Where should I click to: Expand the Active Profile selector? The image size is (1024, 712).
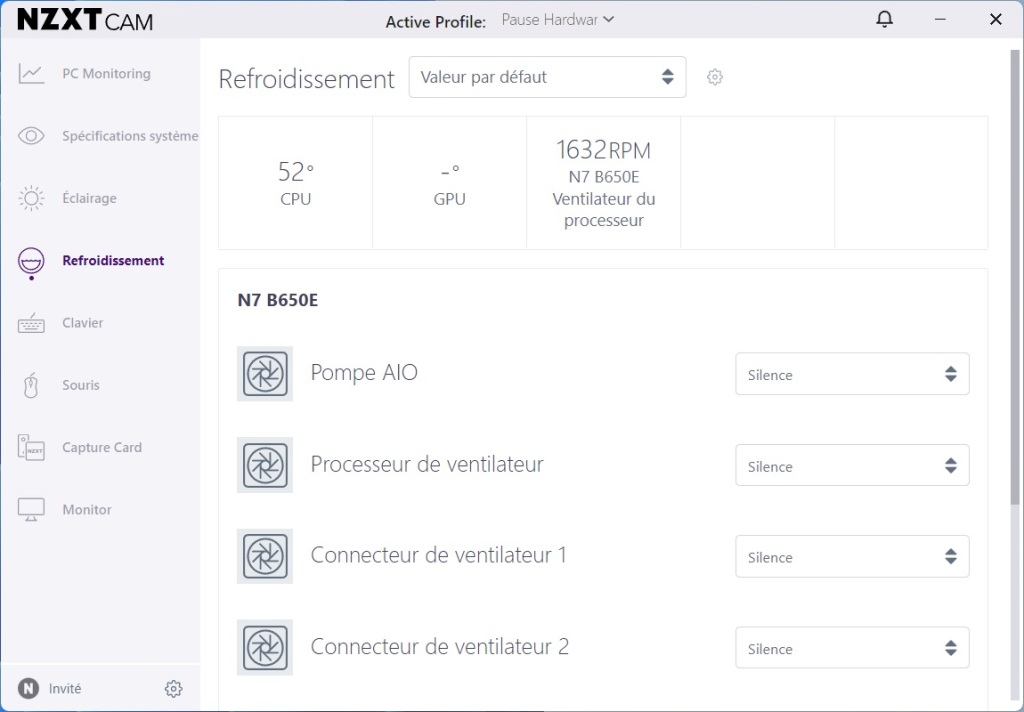(x=557, y=20)
